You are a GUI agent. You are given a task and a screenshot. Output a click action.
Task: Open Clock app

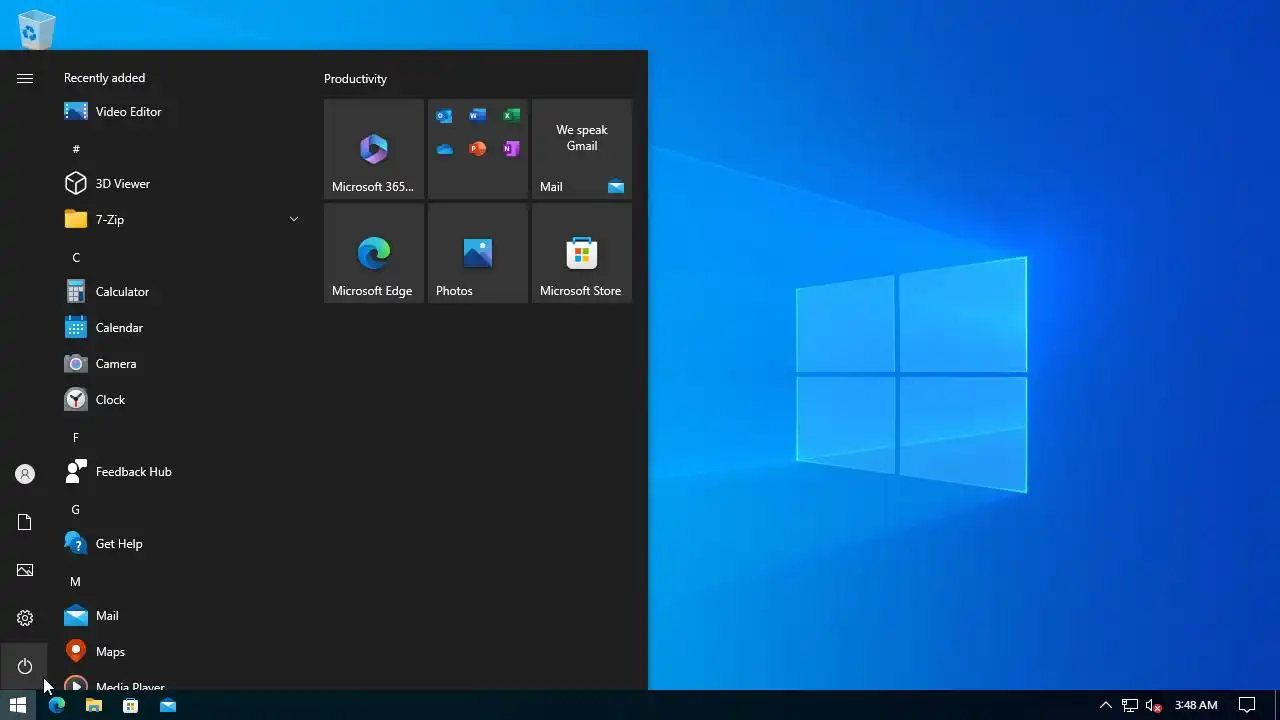(x=180, y=400)
